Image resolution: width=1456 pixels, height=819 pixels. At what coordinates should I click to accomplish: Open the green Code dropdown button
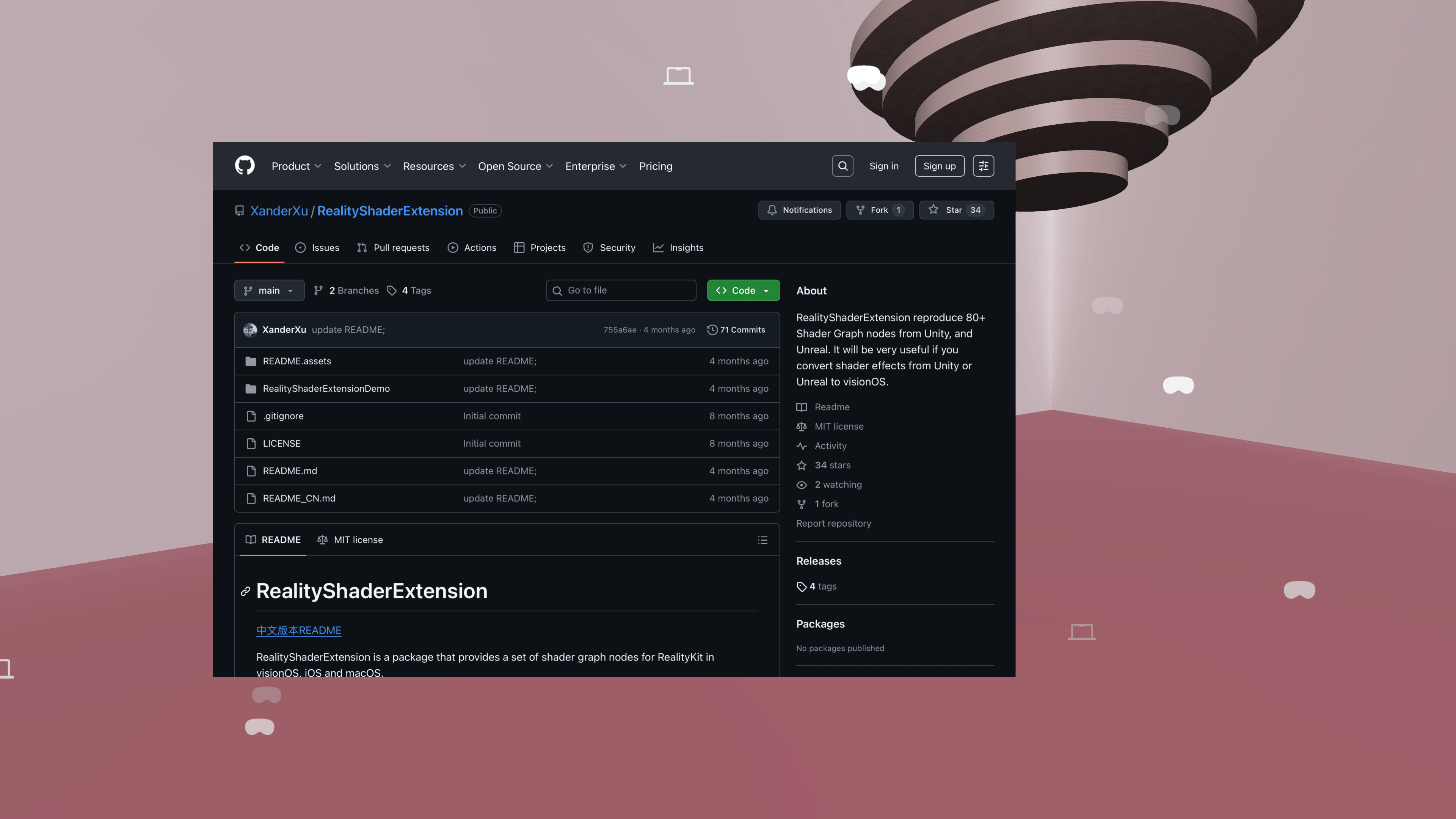tap(743, 290)
